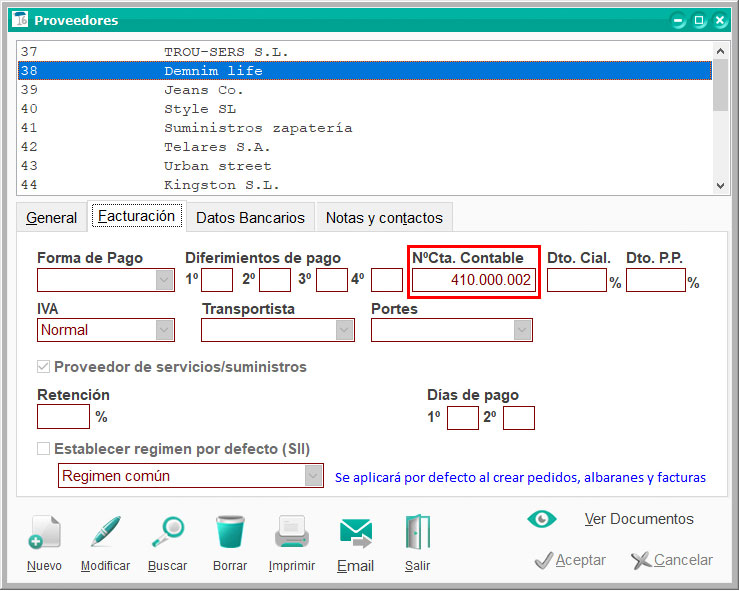This screenshot has height=591, width=739.
Task: Expand the Transportista dropdown
Action: click(345, 330)
